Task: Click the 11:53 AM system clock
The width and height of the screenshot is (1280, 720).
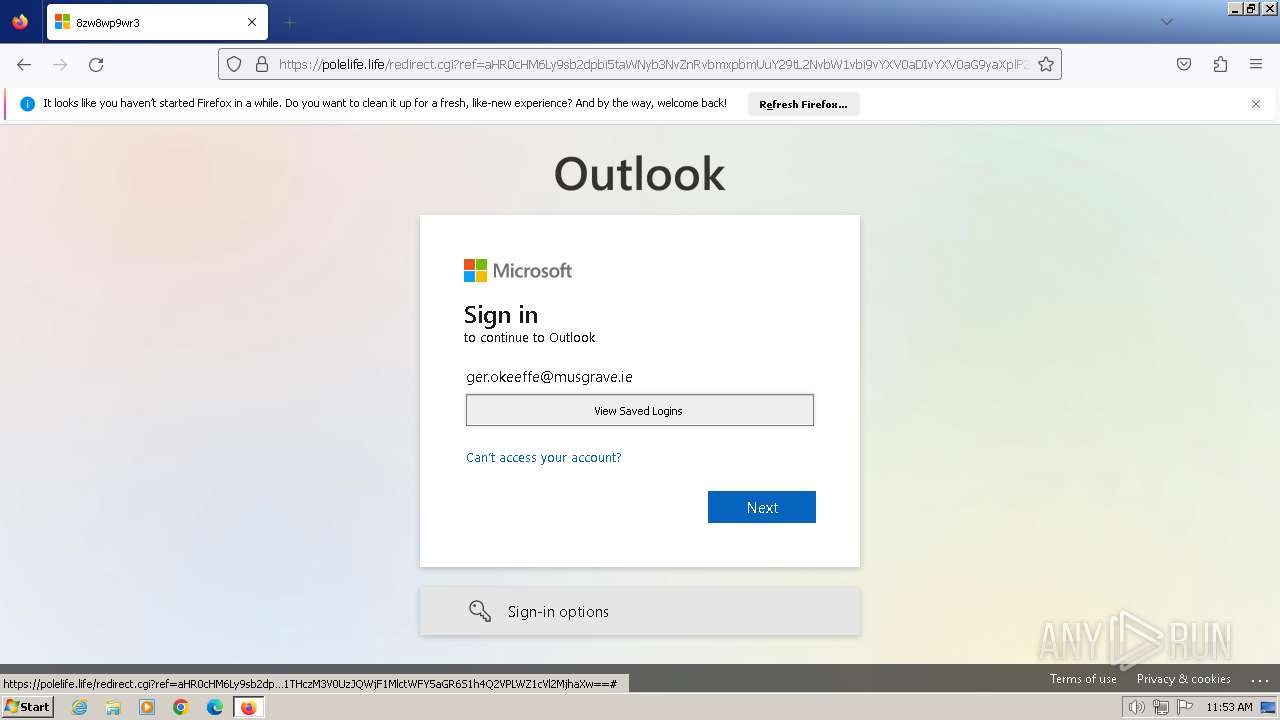Action: (x=1229, y=707)
